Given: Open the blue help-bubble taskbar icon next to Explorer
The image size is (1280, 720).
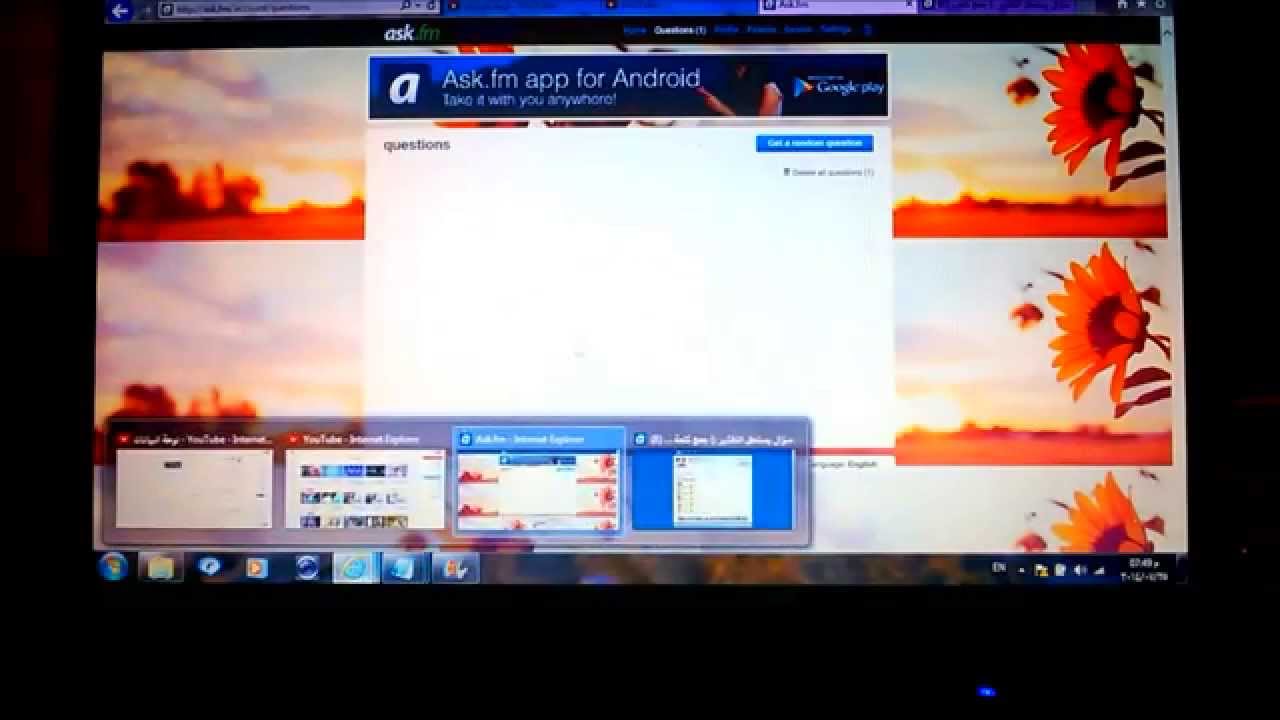Looking at the screenshot, I should point(209,567).
